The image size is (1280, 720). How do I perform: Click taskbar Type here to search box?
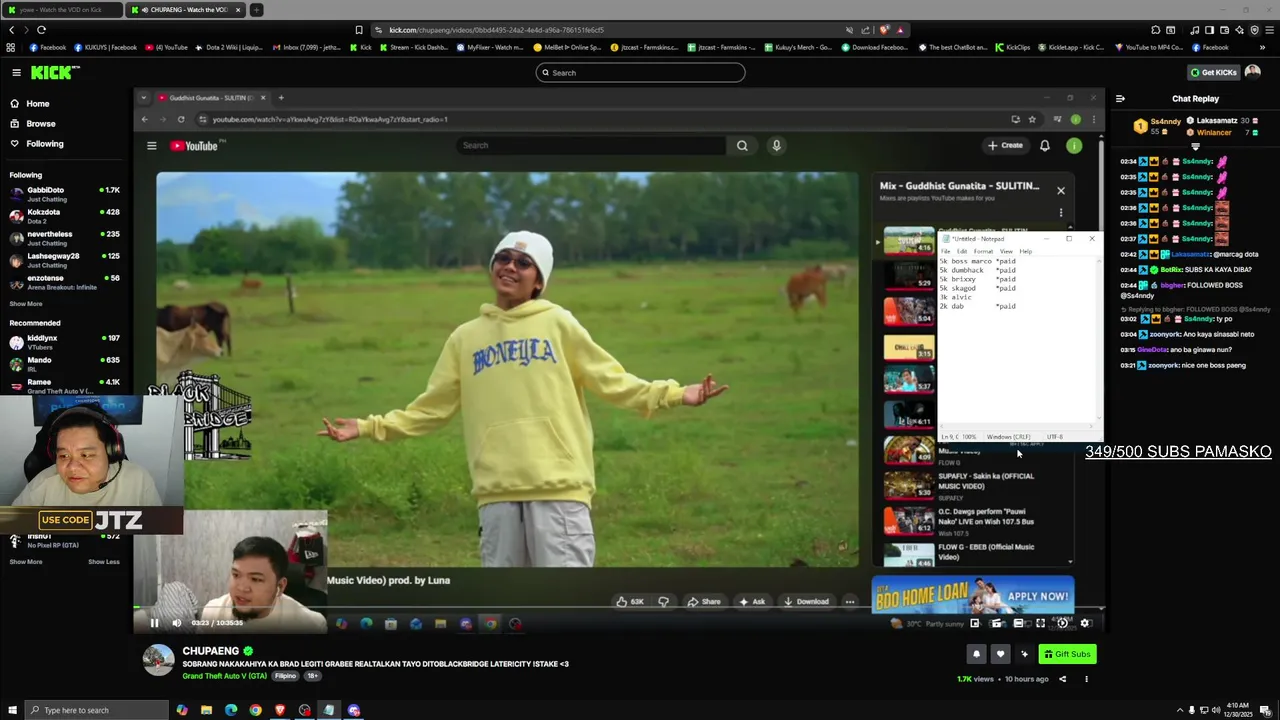point(97,710)
